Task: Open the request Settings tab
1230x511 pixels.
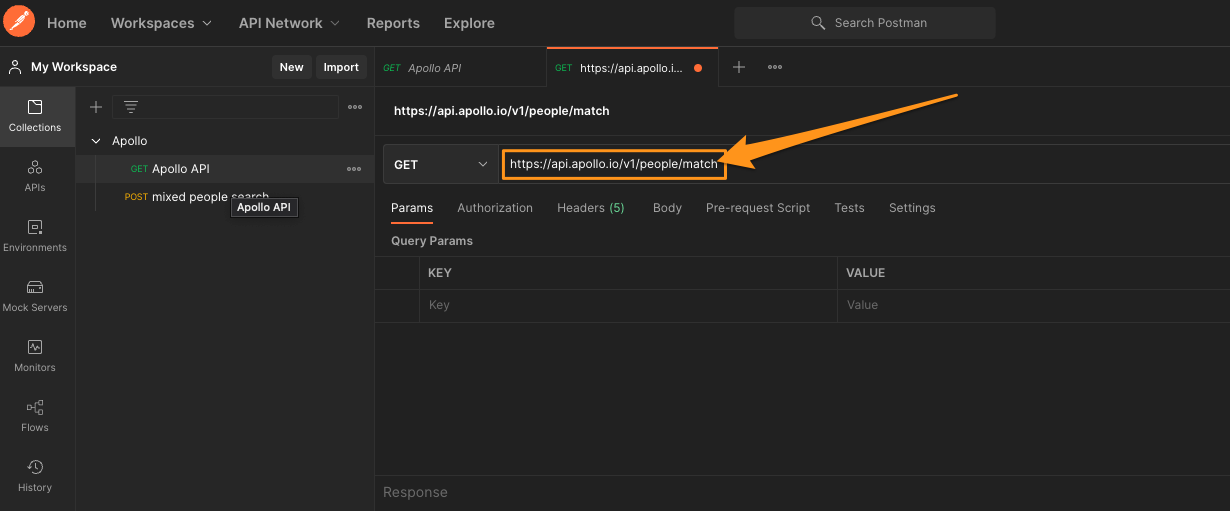Action: tap(912, 208)
